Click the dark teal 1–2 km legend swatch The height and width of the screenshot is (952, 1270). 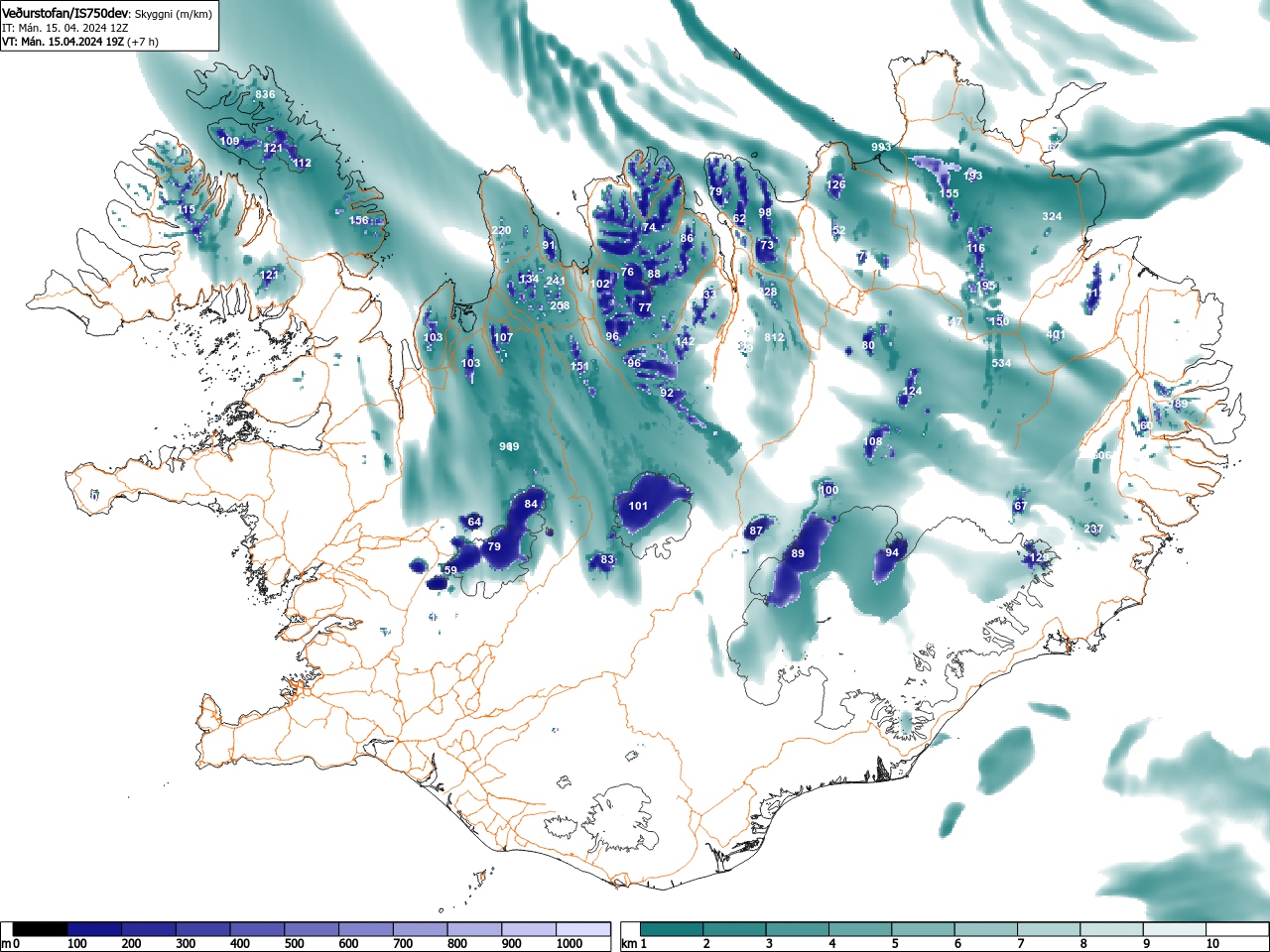click(674, 929)
